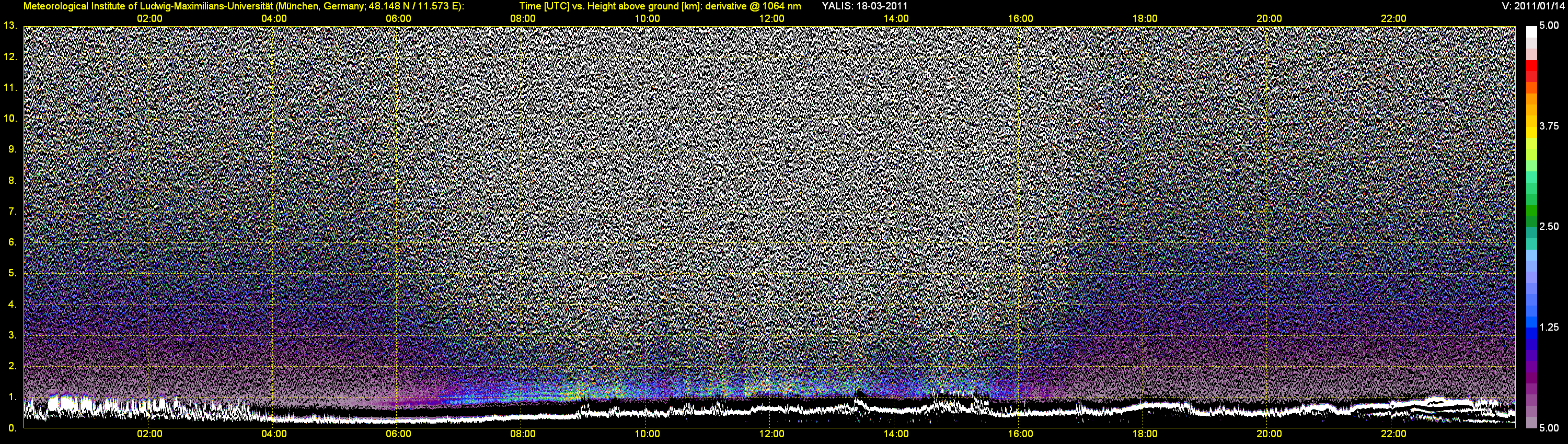Click the 10. km height axis label
This screenshot has height=444, width=1568.
tap(10, 119)
